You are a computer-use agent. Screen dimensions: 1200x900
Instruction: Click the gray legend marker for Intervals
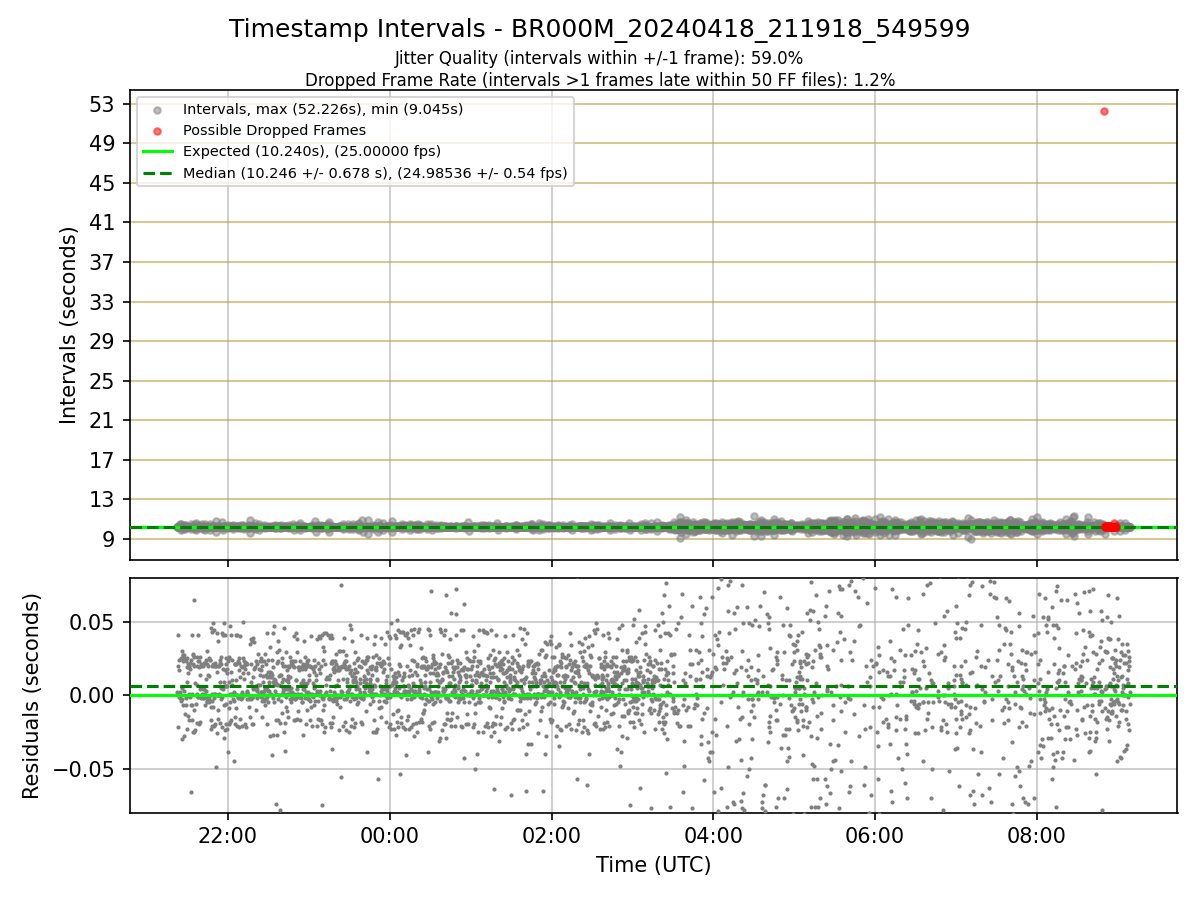pyautogui.click(x=157, y=109)
